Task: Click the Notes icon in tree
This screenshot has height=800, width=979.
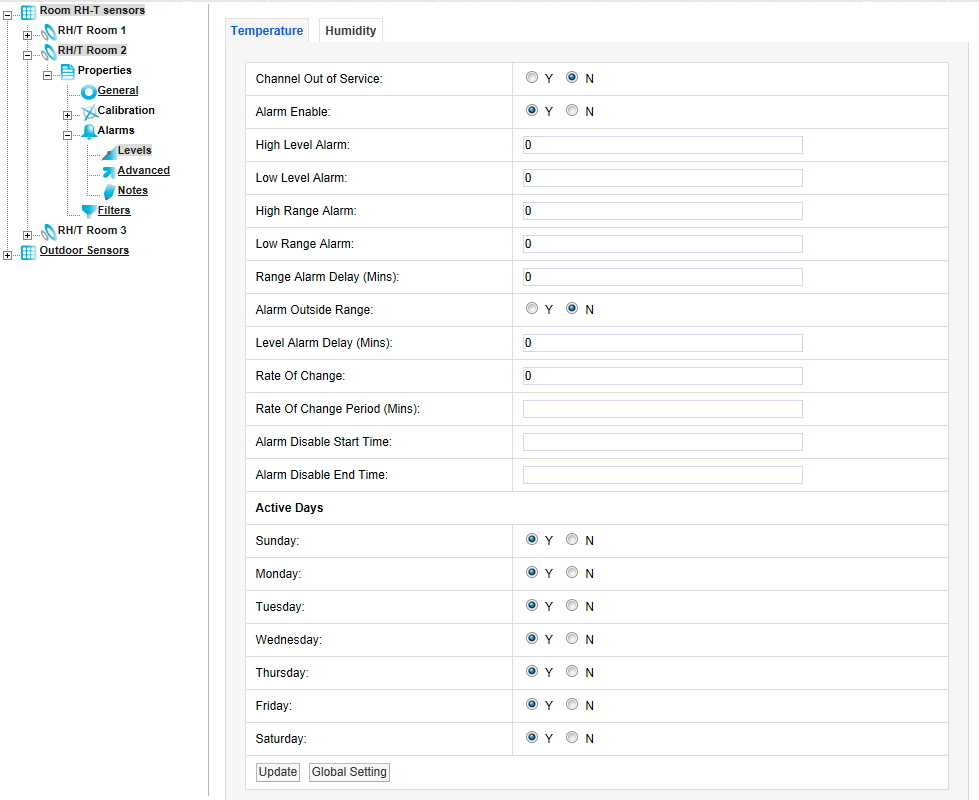Action: click(x=109, y=191)
